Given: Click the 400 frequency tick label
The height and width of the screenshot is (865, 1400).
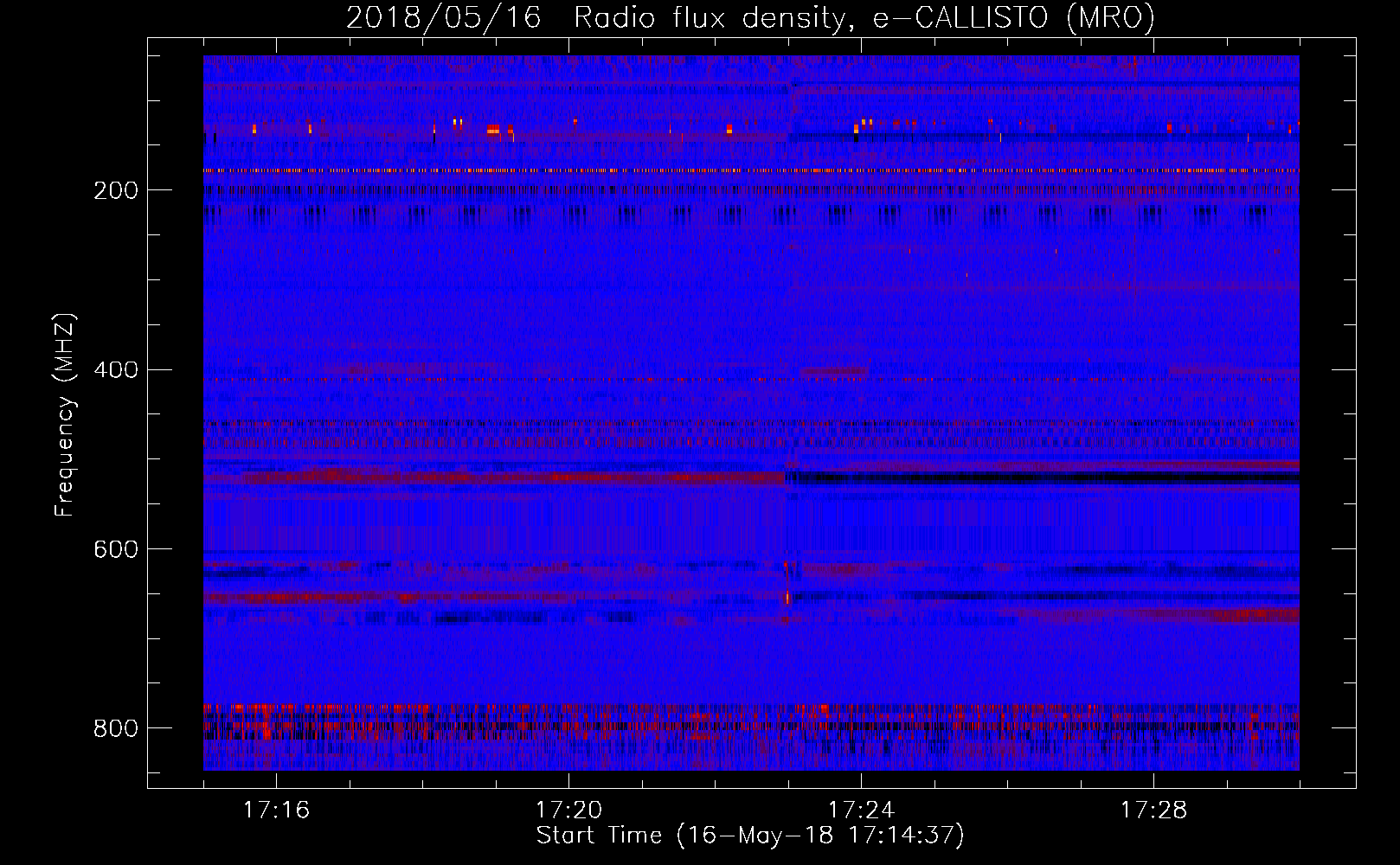Looking at the screenshot, I should (116, 370).
